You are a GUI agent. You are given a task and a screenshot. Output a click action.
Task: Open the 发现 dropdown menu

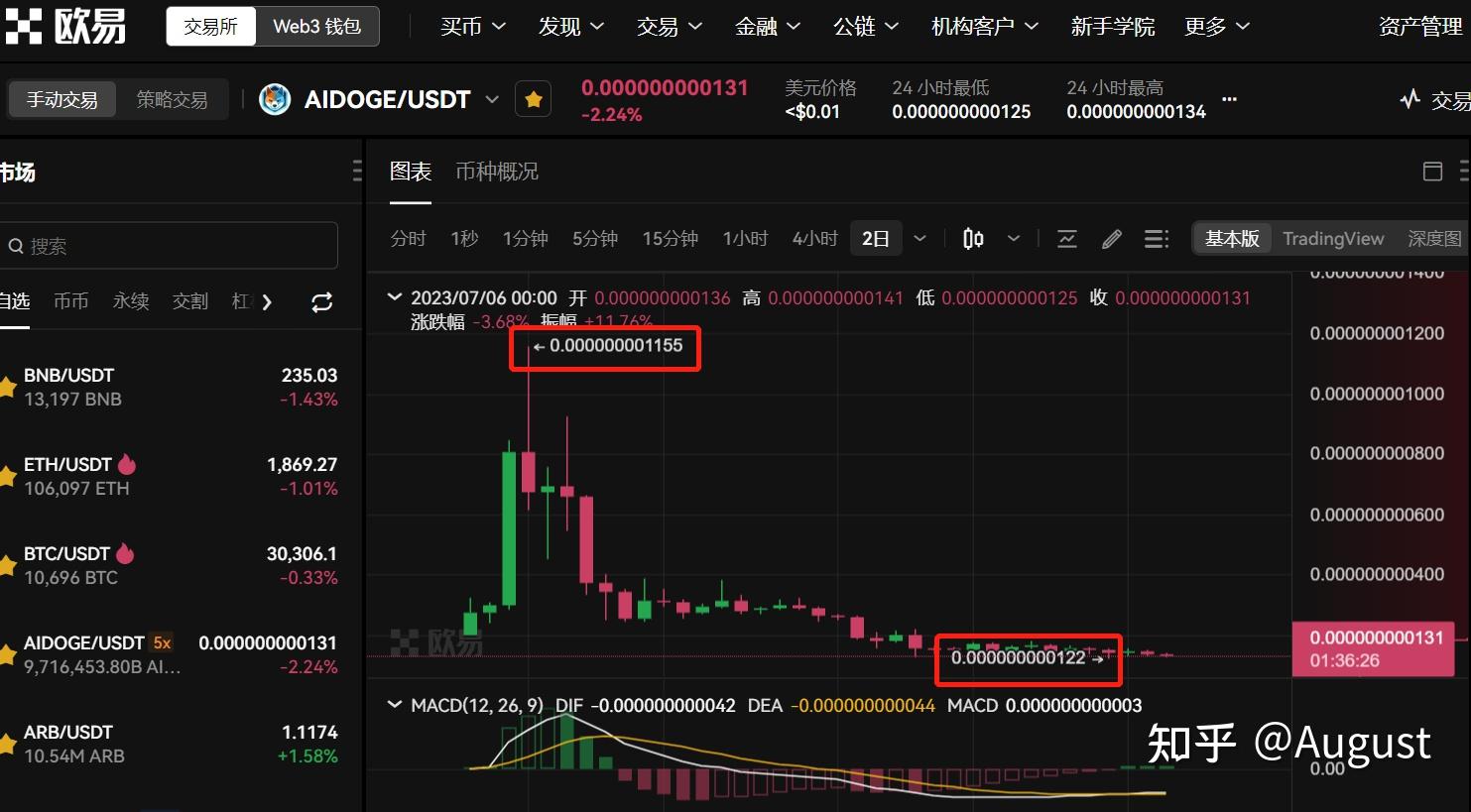571,27
